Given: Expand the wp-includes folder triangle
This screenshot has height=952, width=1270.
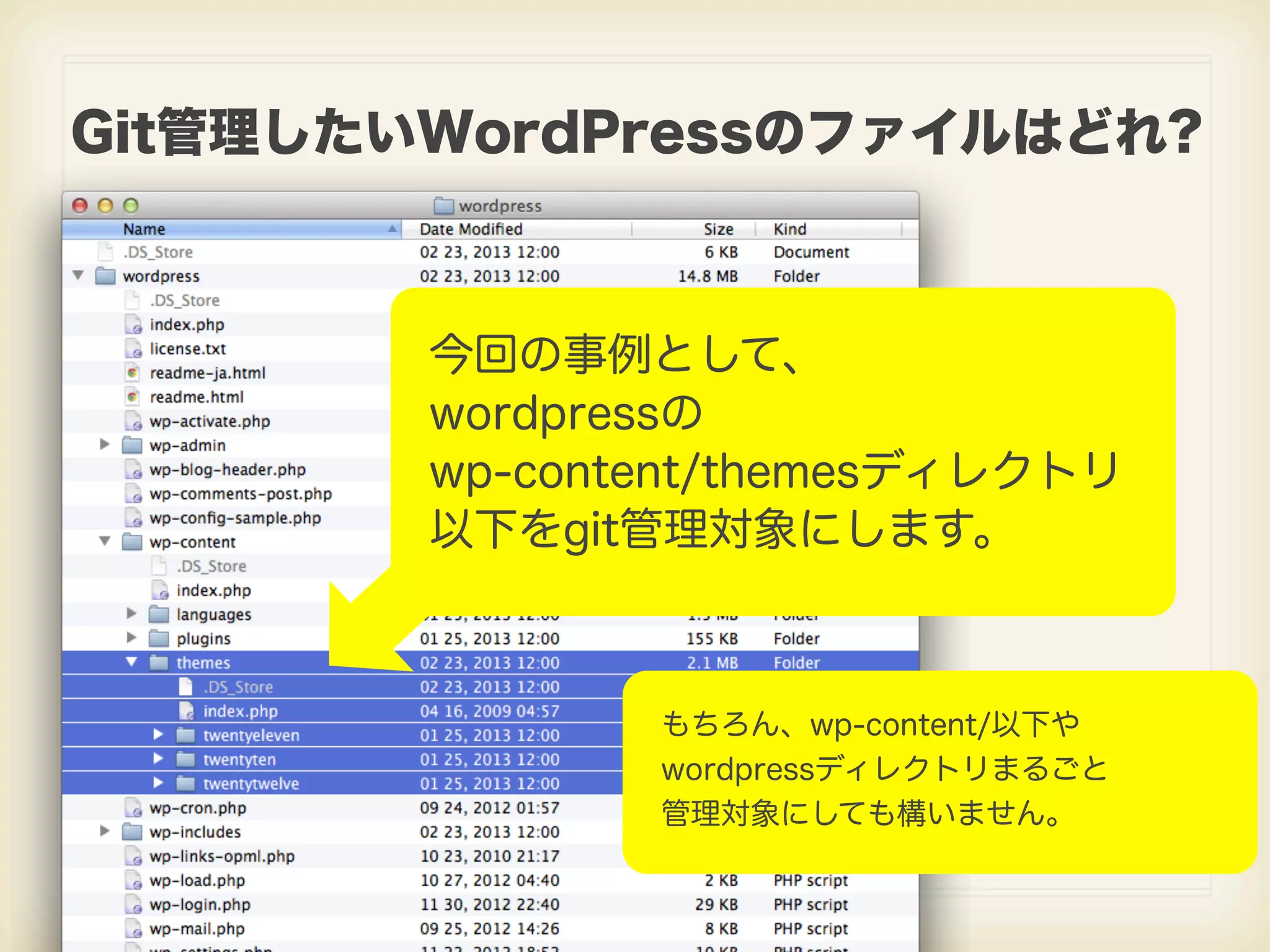Looking at the screenshot, I should pyautogui.click(x=105, y=831).
